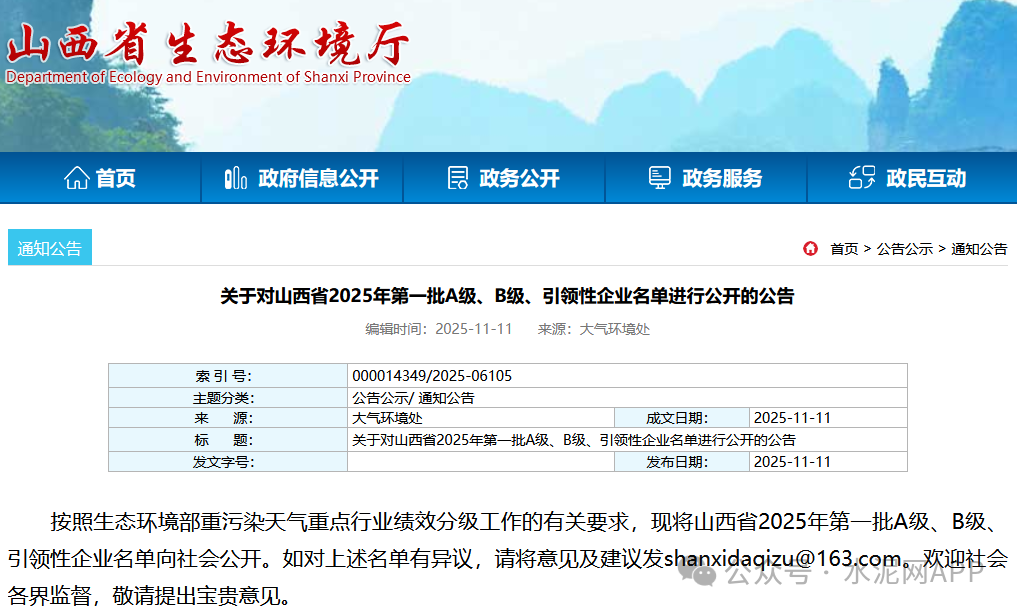Click the icon beside 政府信息公开
This screenshot has height=613, width=1017.
tap(235, 178)
